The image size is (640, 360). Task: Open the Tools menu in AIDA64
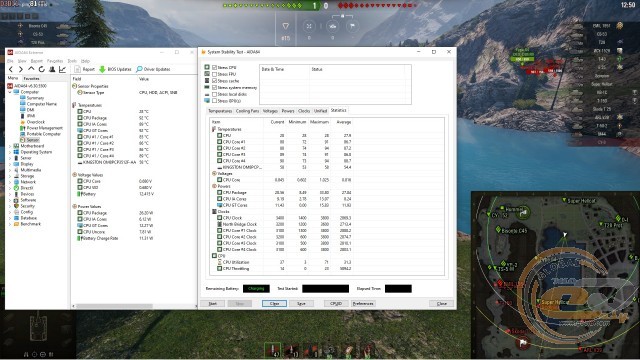click(x=72, y=61)
